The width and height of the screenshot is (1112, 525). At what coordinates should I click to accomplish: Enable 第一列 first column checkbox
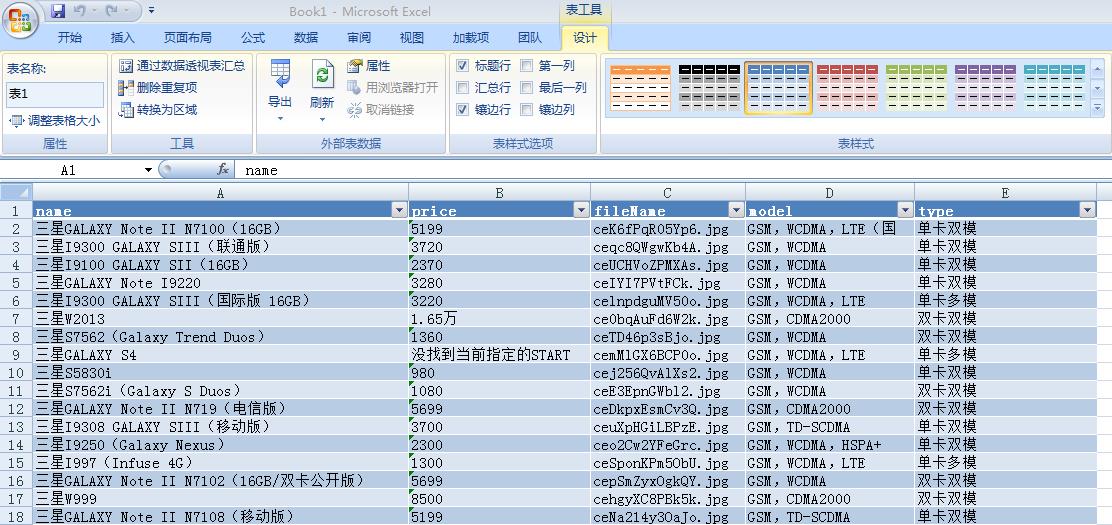pyautogui.click(x=527, y=66)
